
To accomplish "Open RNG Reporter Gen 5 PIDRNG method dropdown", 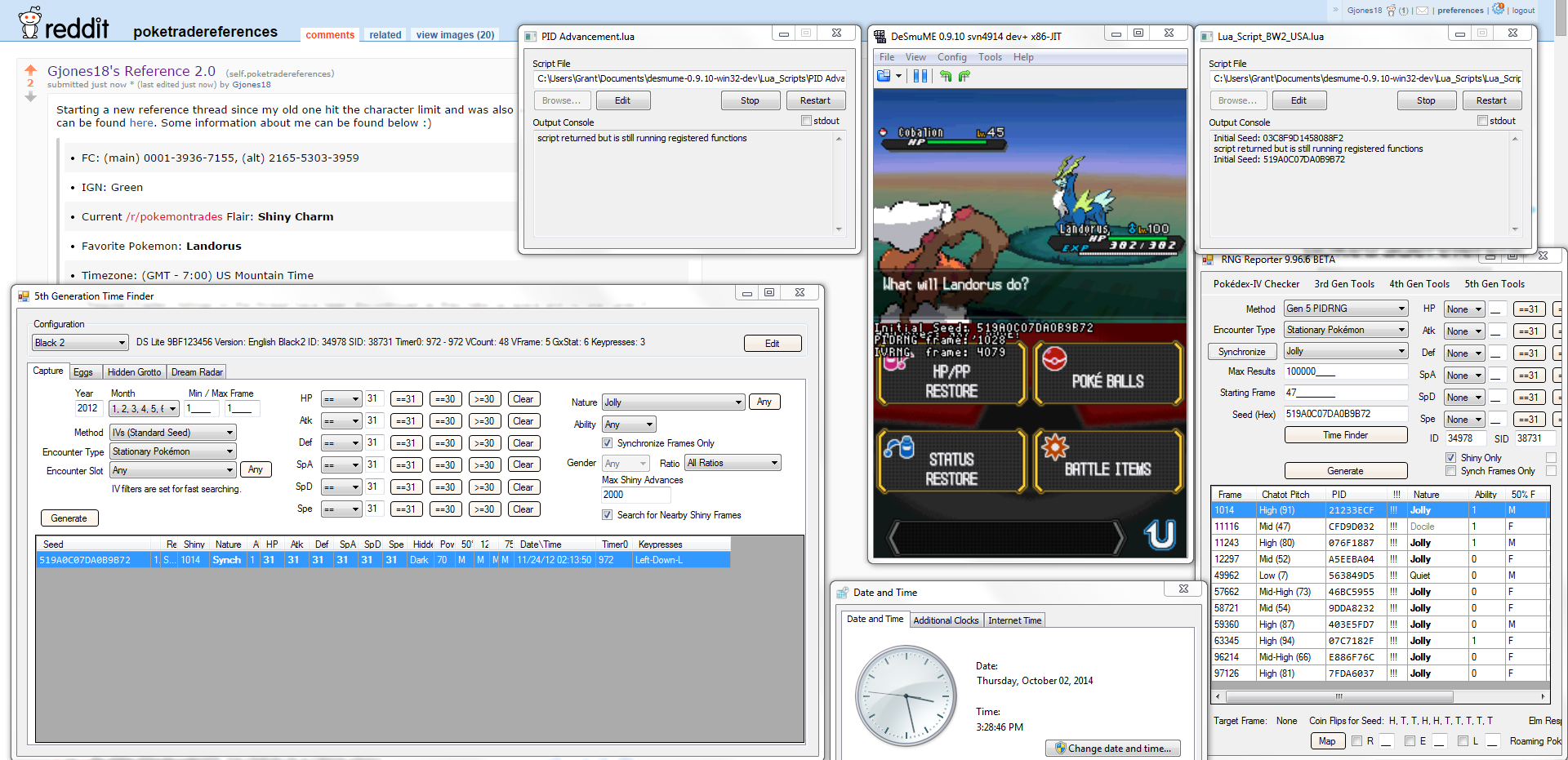I will [1346, 309].
